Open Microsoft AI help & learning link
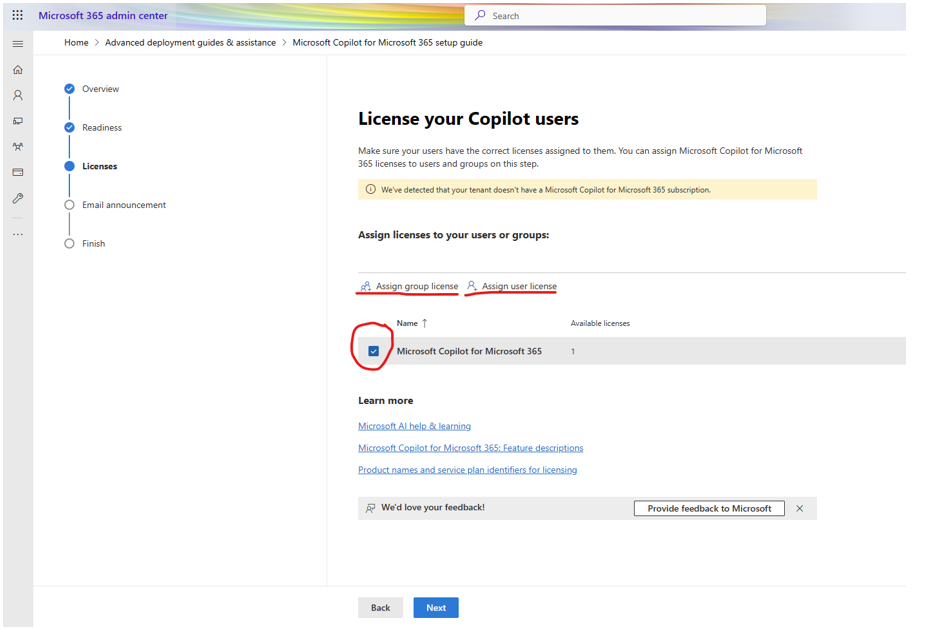The image size is (950, 629). tap(414, 426)
